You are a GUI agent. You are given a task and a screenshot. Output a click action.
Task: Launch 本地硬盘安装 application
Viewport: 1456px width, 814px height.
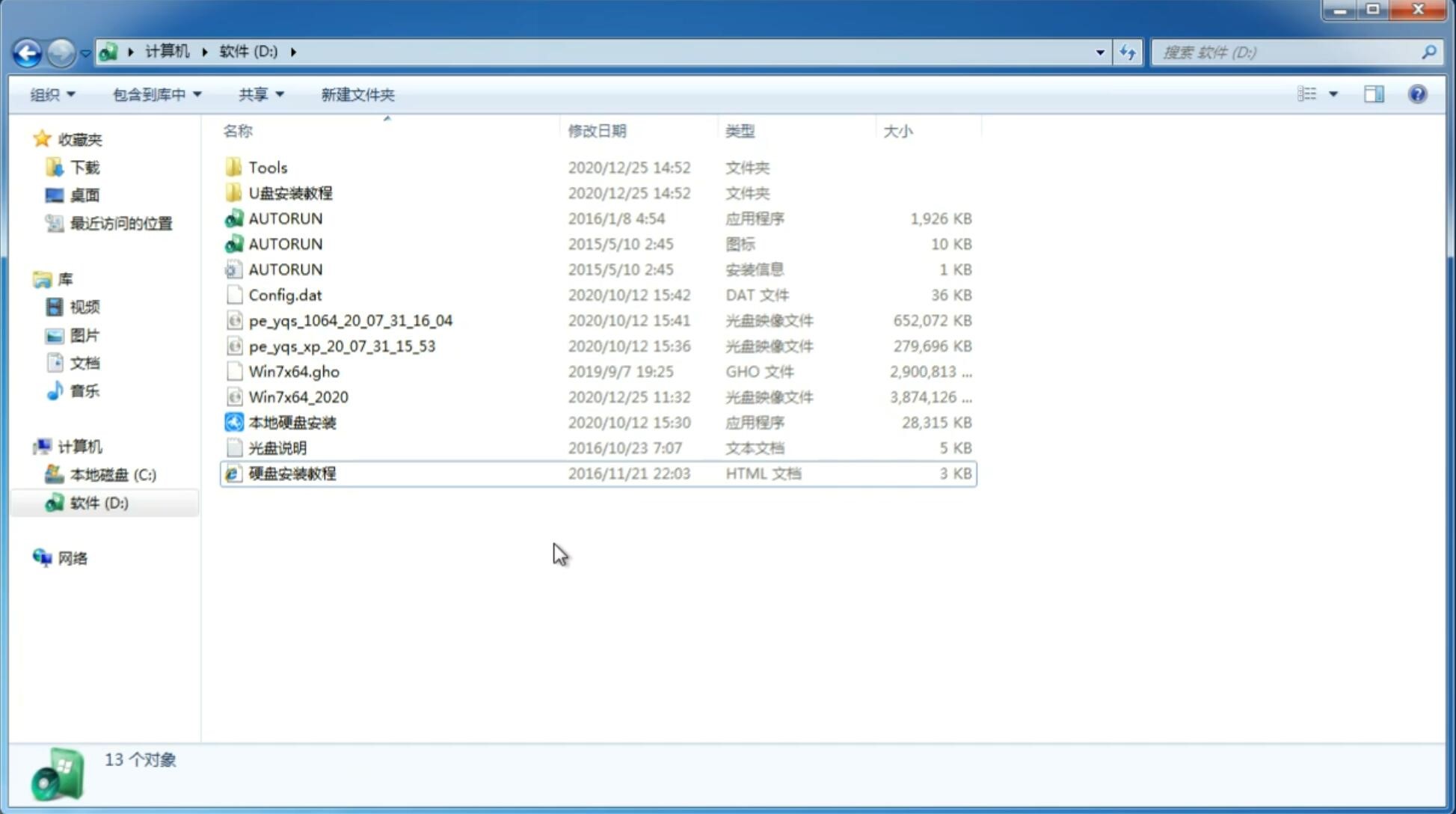point(292,422)
